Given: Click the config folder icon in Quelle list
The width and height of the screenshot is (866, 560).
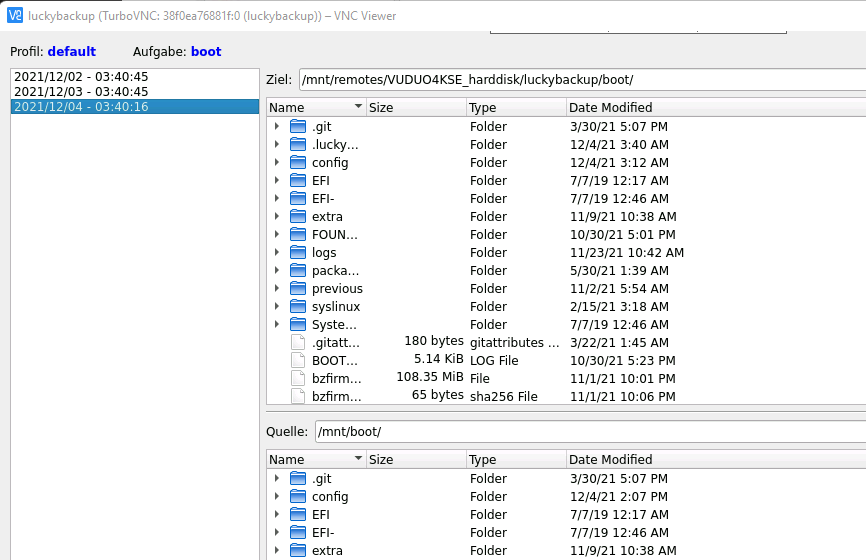Looking at the screenshot, I should tap(298, 496).
